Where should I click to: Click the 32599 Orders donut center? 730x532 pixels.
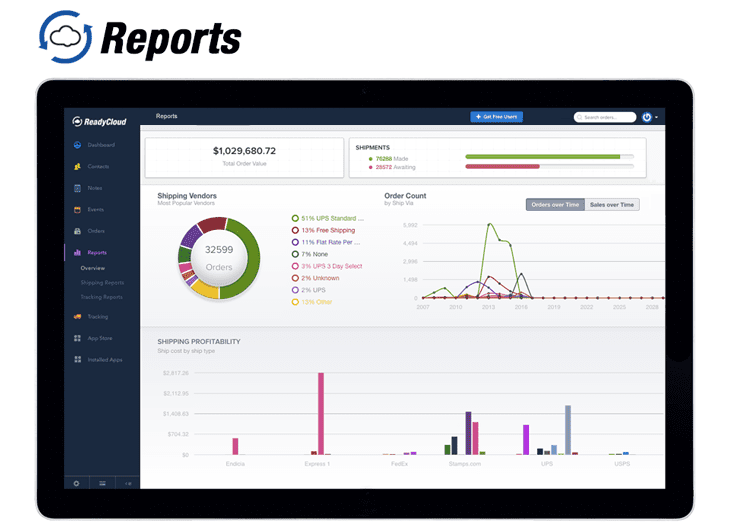(219, 258)
